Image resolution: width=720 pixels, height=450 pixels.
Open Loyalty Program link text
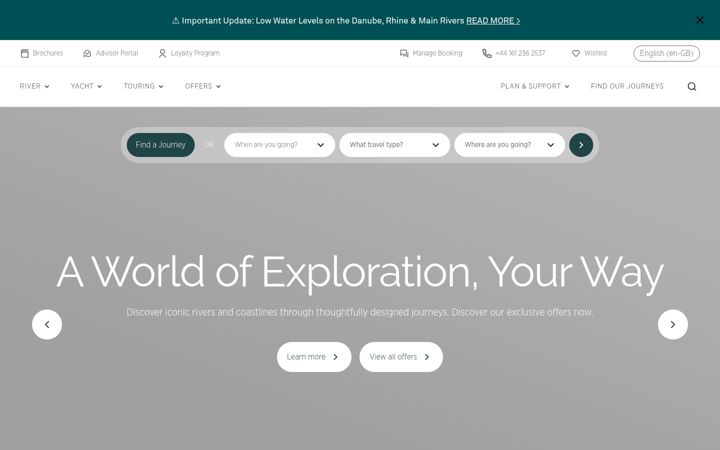coord(195,53)
